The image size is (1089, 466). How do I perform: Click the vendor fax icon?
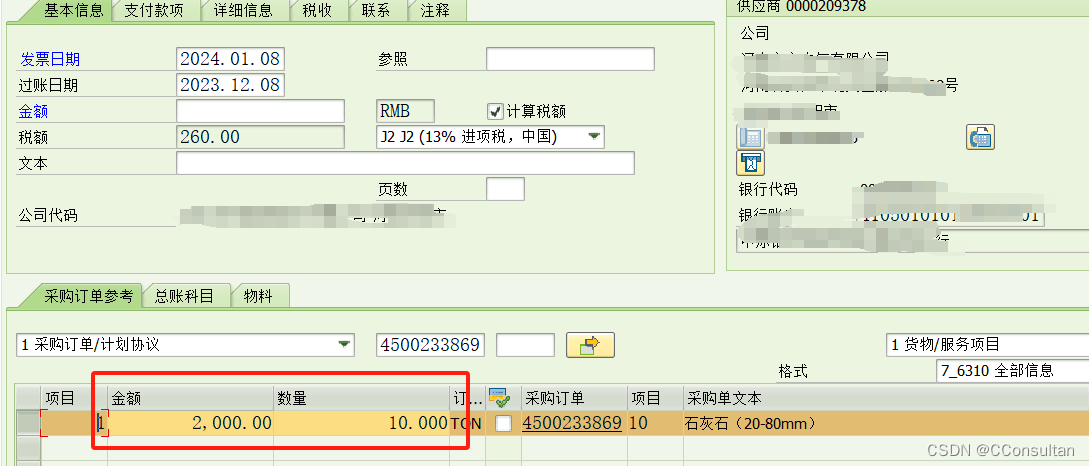979,138
